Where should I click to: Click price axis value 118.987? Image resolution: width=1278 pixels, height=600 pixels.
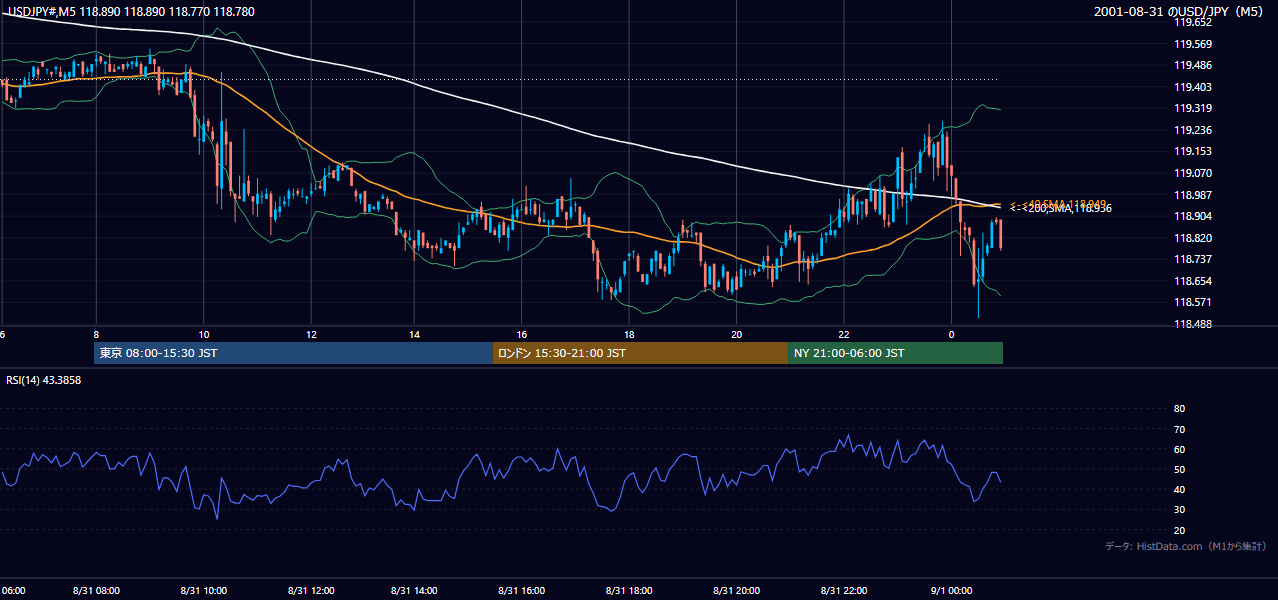tap(1194, 195)
